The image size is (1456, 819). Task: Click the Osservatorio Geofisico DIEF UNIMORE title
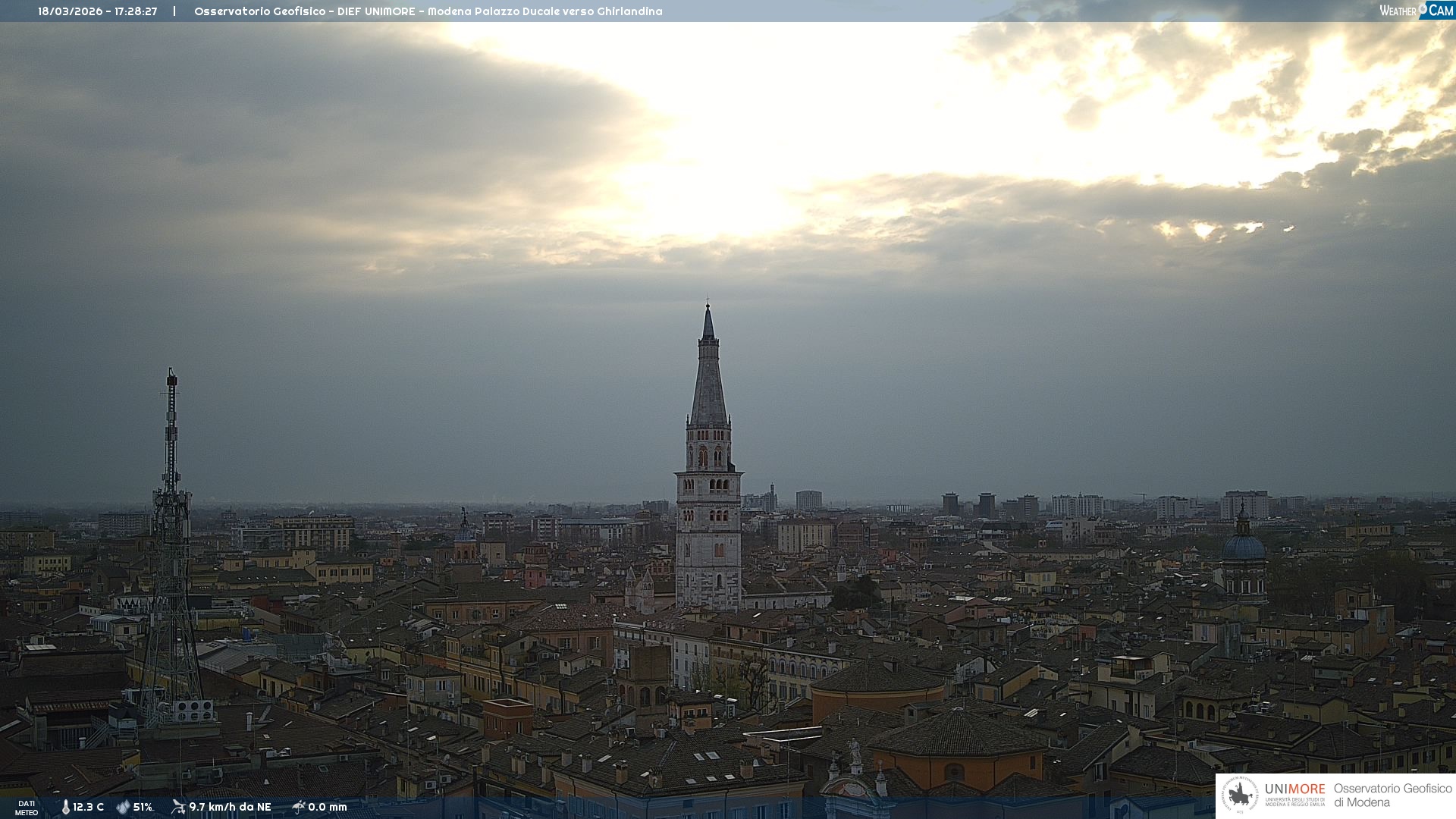[x=428, y=11]
